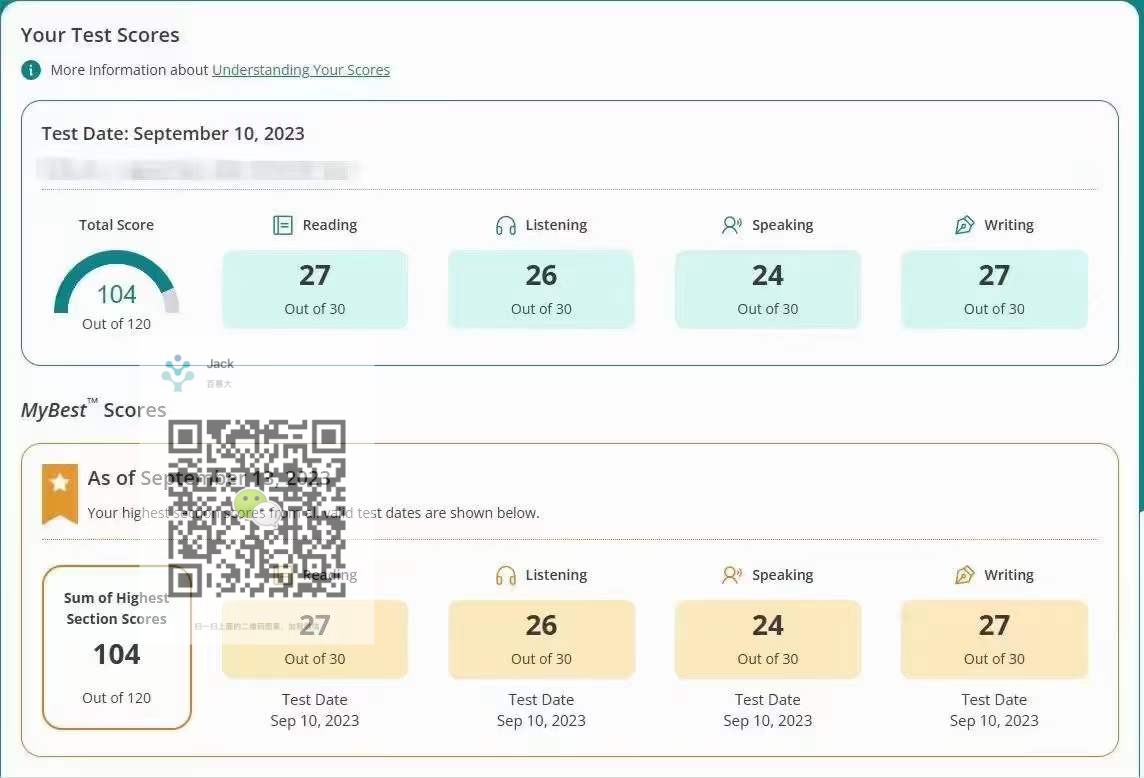Click Sep 10, 2023 date under MyBest Speaking
The image size is (1144, 778).
coord(768,721)
